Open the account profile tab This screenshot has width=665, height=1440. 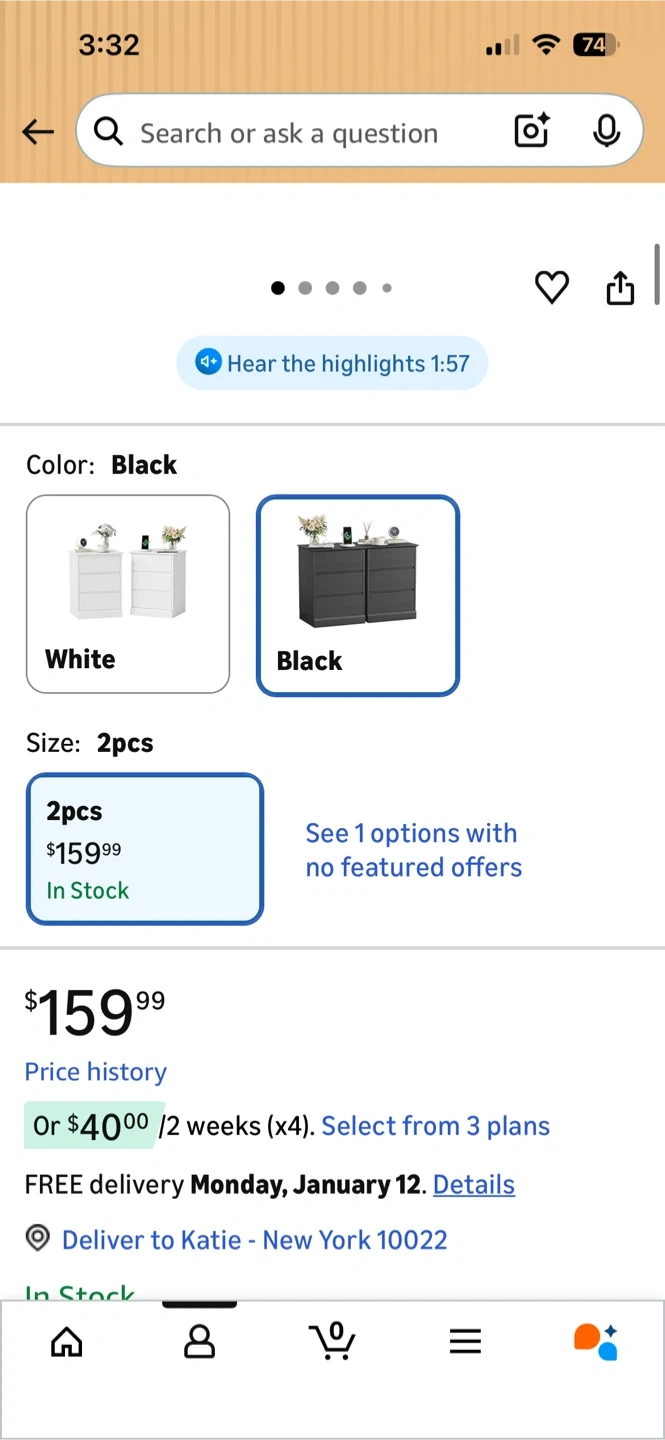click(x=199, y=1342)
